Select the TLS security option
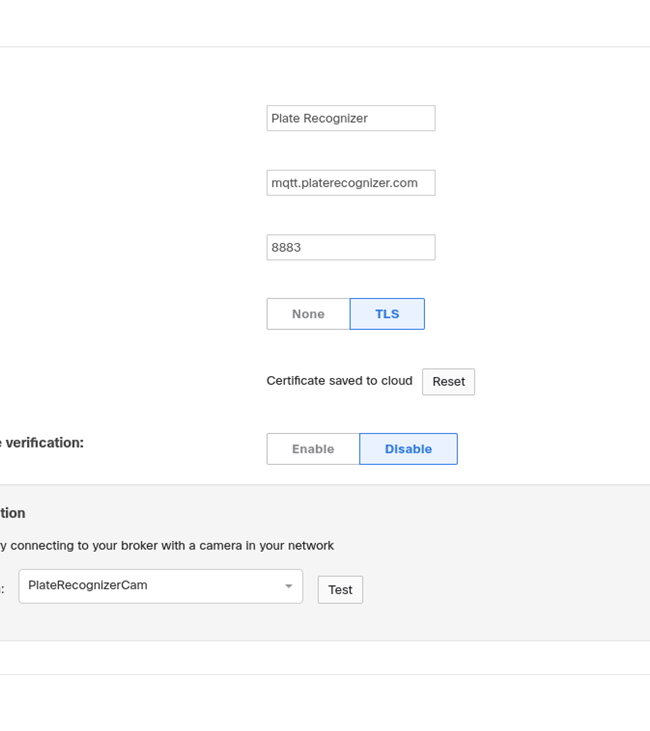 387,314
